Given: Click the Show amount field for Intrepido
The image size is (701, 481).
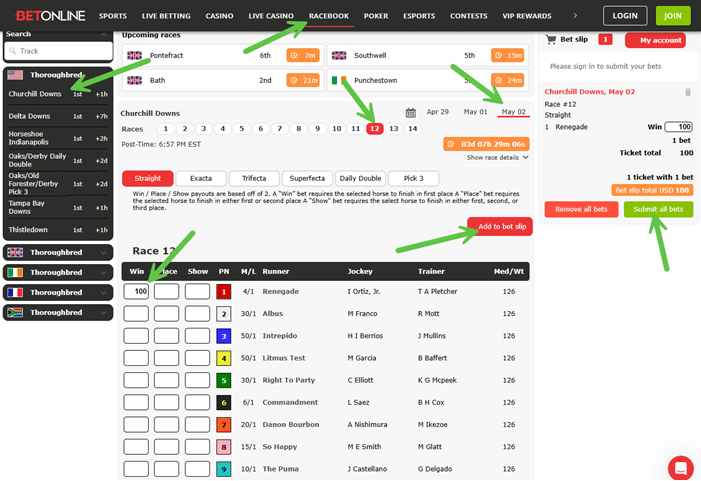Looking at the screenshot, I should click(197, 336).
